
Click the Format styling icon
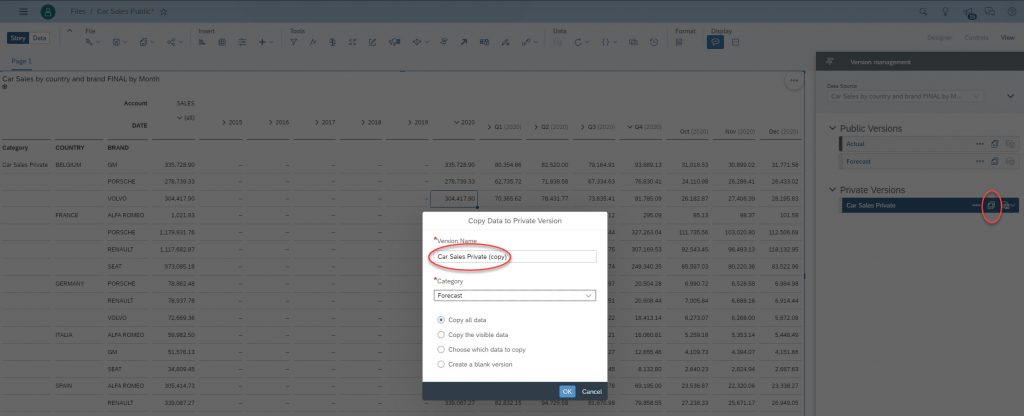[679, 42]
